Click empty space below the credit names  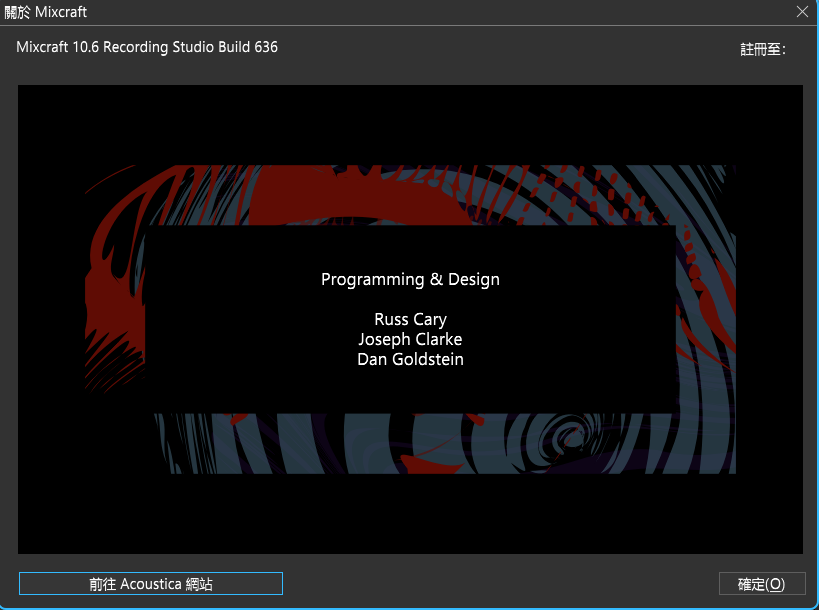tap(410, 390)
